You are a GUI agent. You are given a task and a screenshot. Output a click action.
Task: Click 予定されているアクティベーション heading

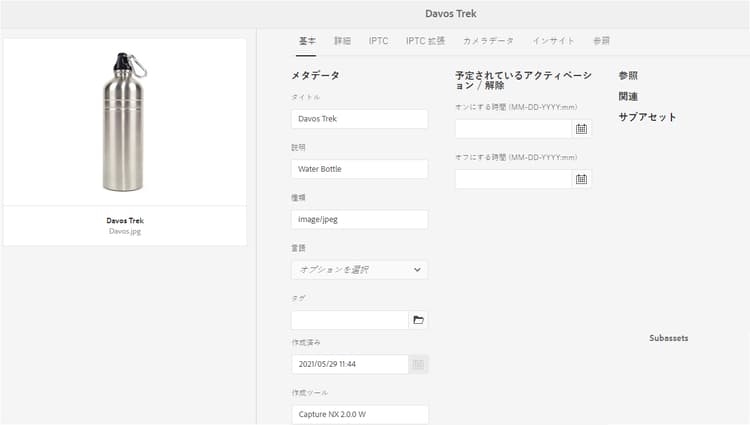click(523, 80)
